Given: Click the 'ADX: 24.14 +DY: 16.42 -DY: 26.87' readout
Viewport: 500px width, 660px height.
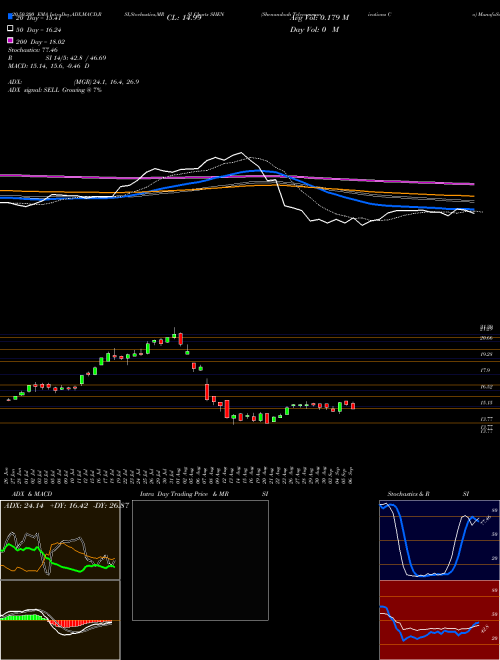Looking at the screenshot, I should click(66, 506).
